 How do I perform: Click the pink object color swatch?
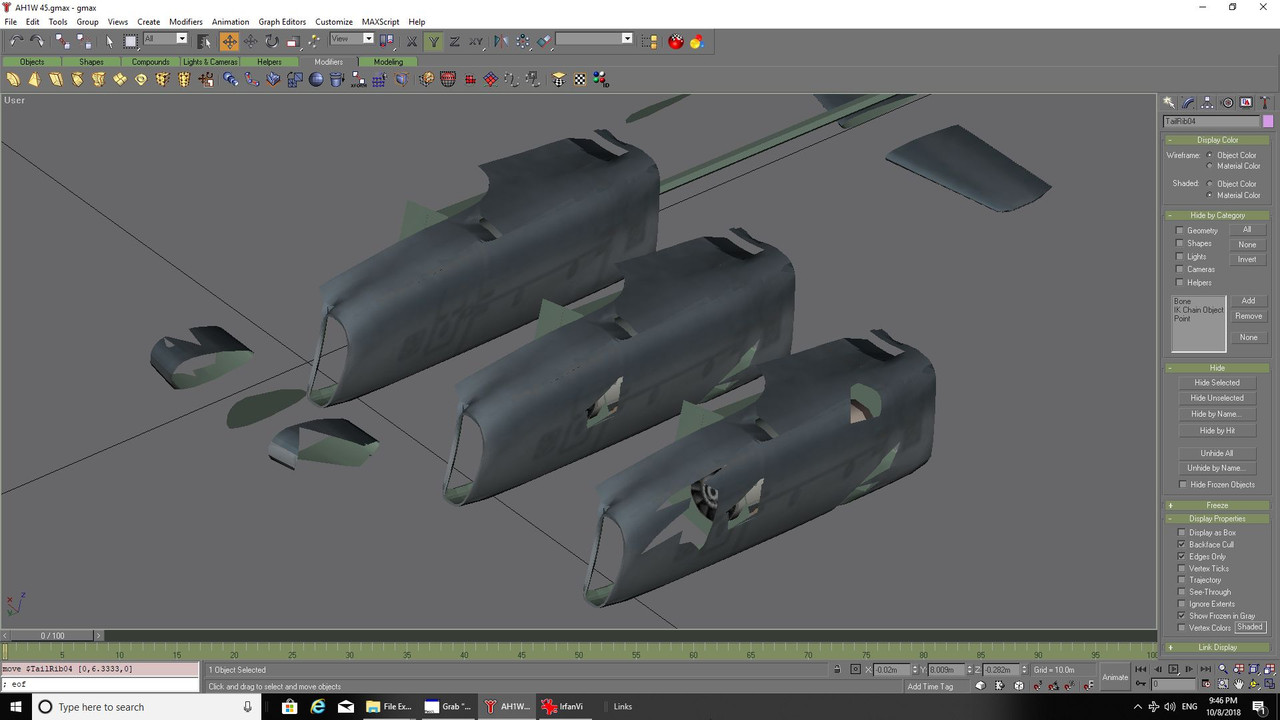[1268, 121]
